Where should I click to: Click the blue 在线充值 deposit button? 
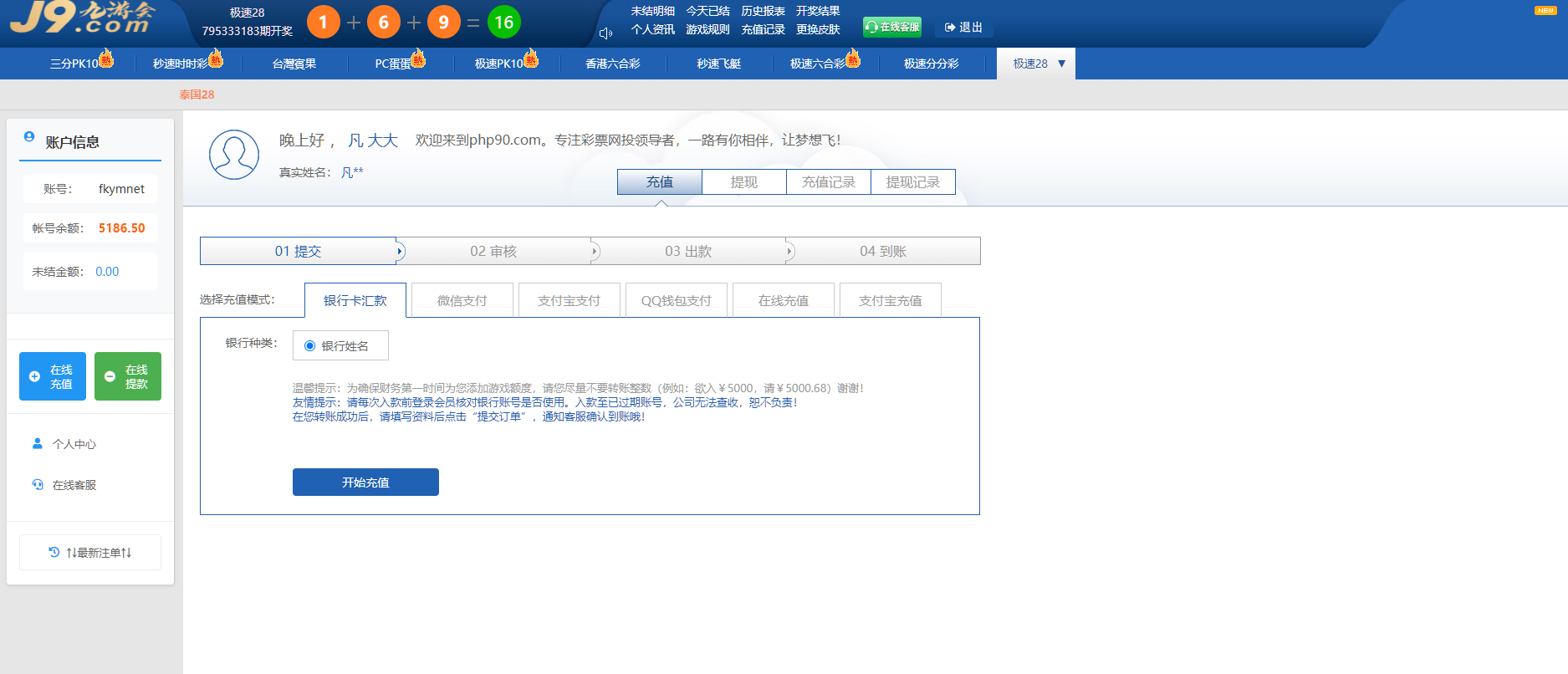point(53,376)
